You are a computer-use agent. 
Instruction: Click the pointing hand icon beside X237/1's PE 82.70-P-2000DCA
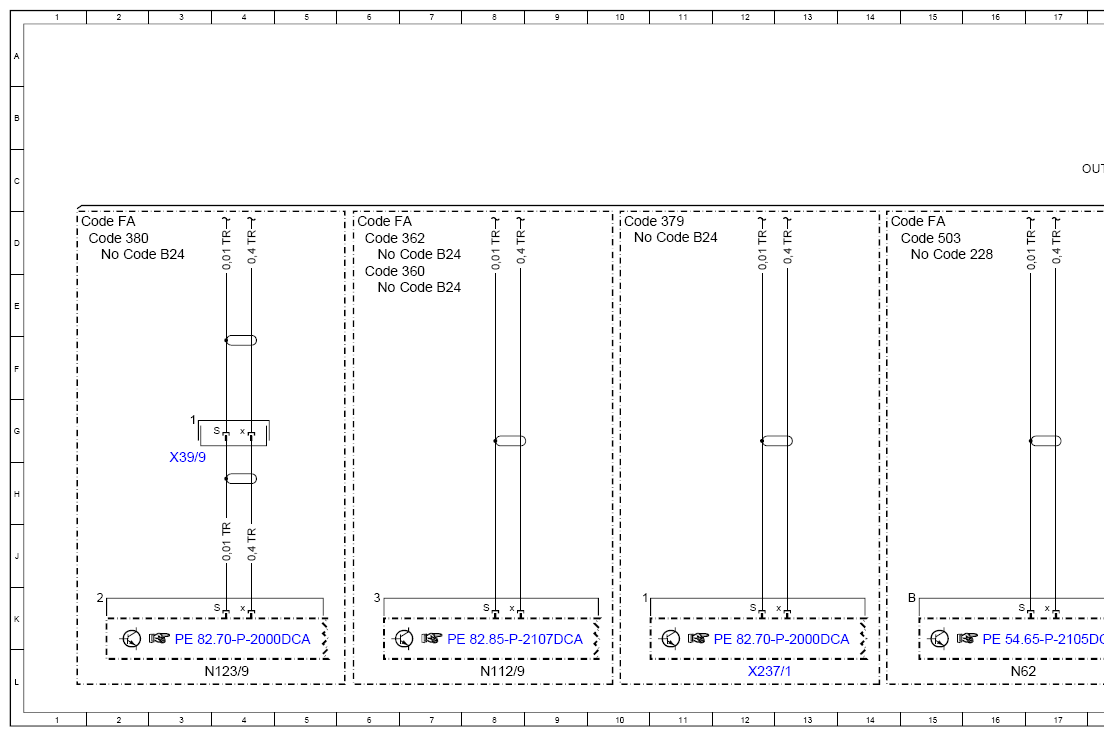point(698,639)
